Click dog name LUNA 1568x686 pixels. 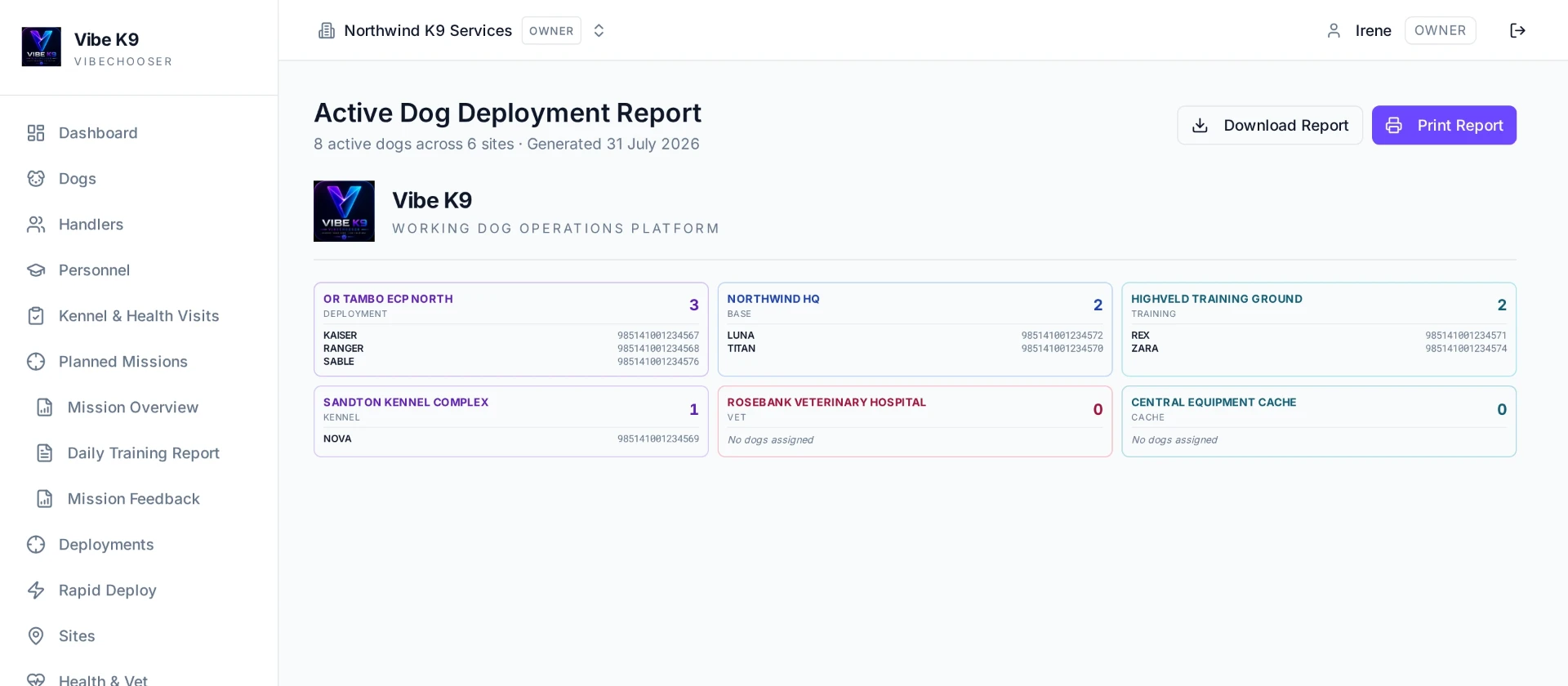point(741,336)
